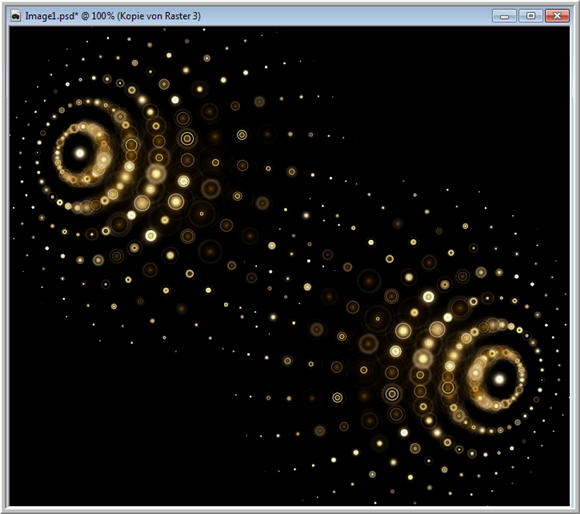This screenshot has height=514, width=580.
Task: Click the bright white center of upper-left spiral
Action: [x=80, y=153]
